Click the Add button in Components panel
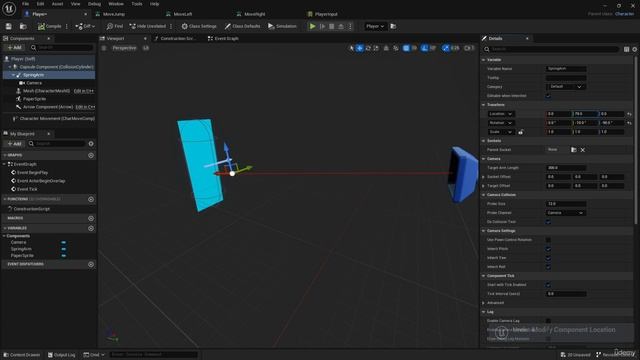640x360 pixels. click(14, 48)
